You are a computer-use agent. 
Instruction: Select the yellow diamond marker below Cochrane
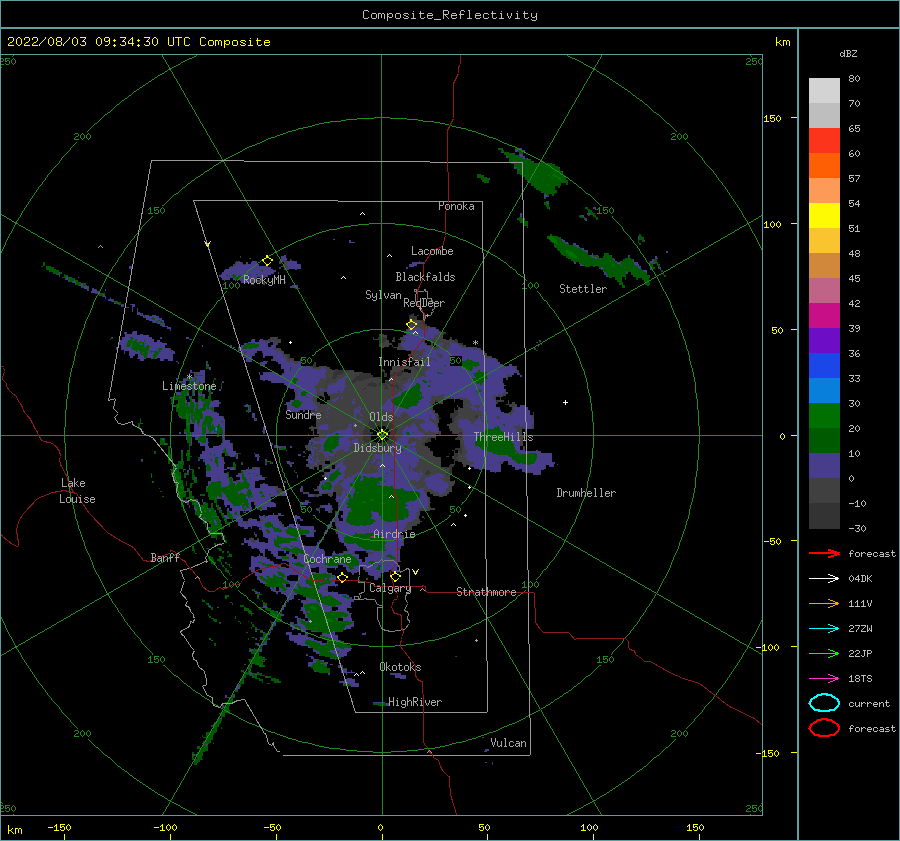coord(342,578)
